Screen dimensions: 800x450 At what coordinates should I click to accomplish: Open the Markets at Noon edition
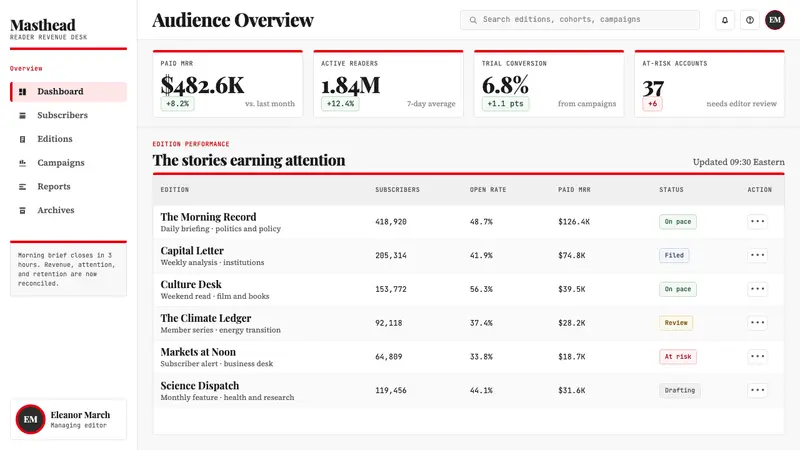[198, 352]
